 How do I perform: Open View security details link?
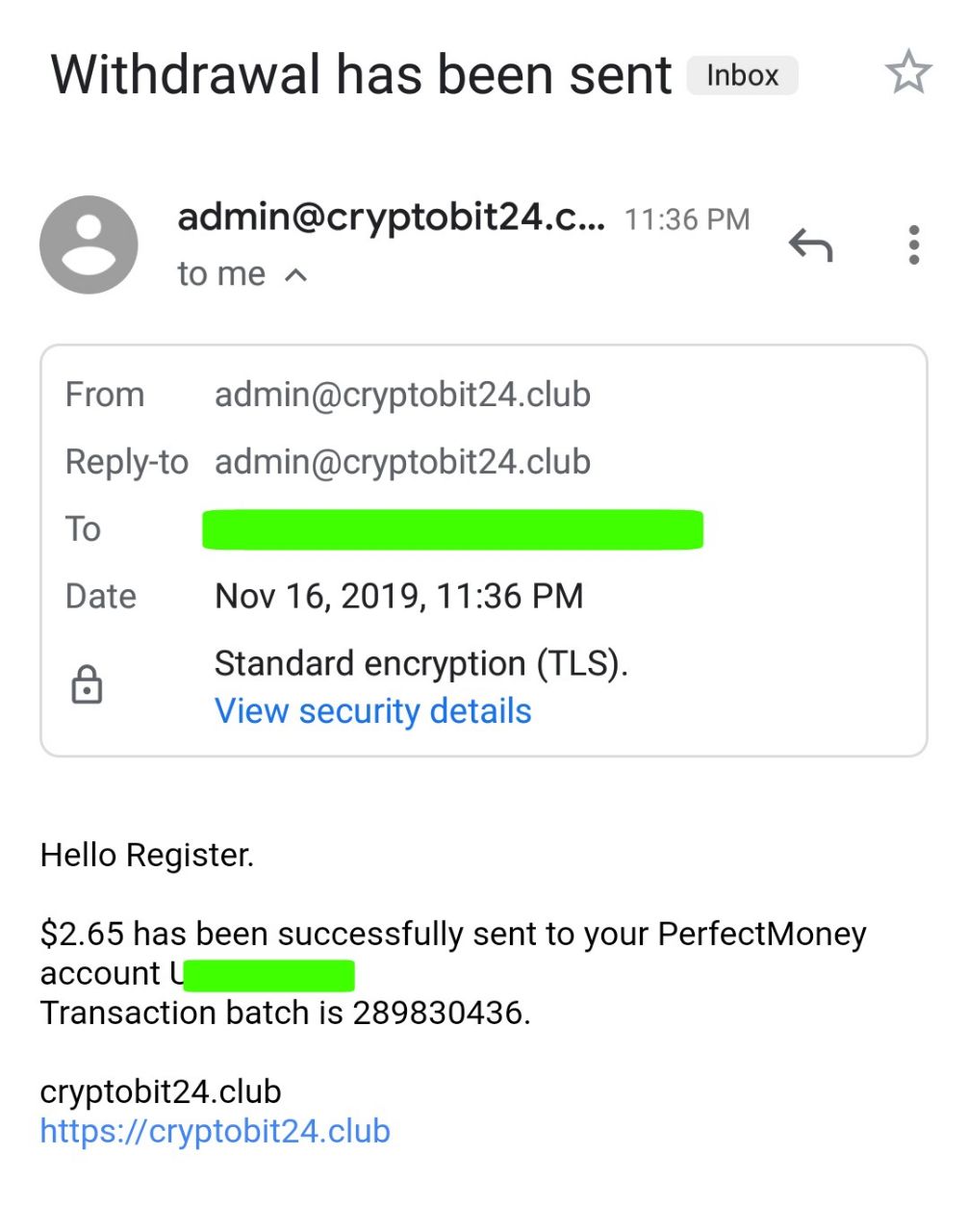(x=372, y=711)
